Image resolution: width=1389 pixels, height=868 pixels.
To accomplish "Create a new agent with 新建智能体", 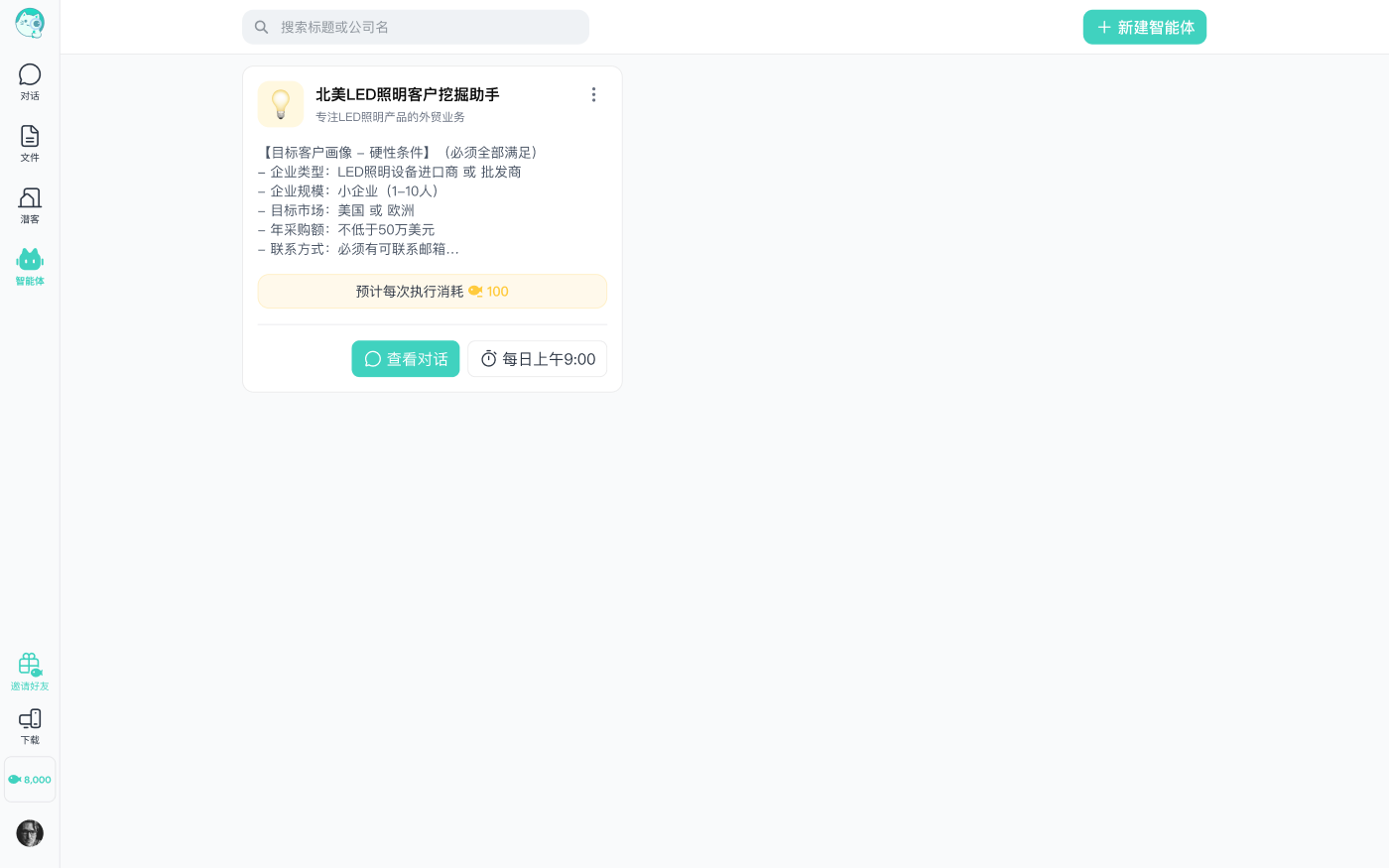I will (1145, 27).
